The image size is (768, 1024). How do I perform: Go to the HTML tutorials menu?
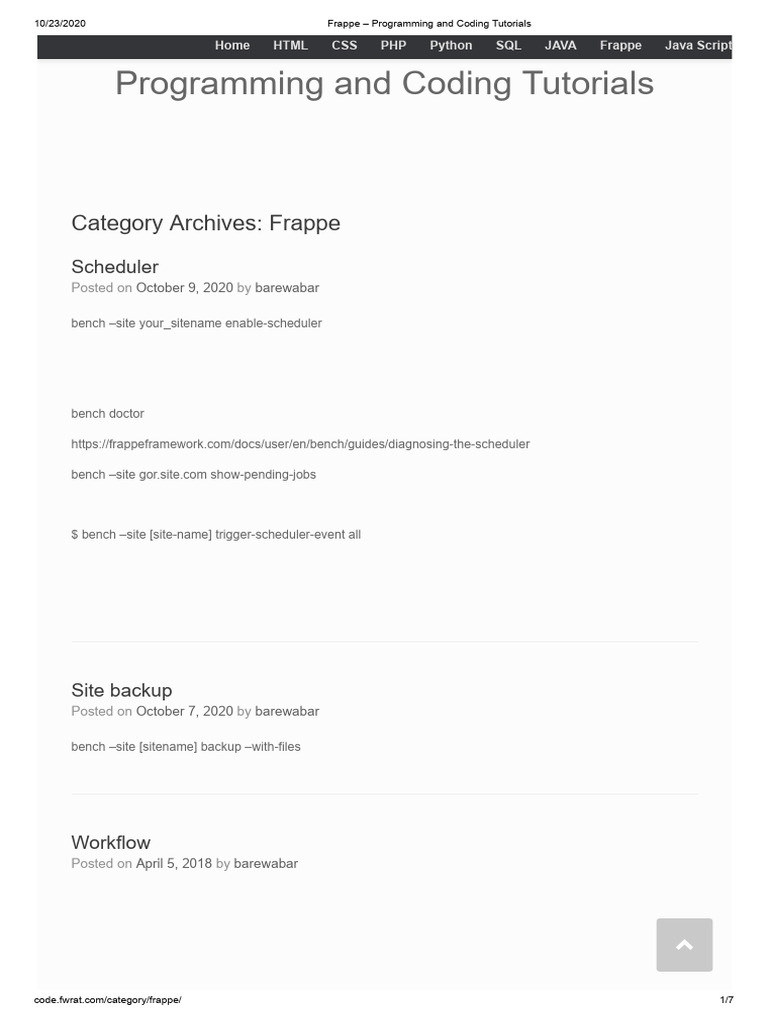(290, 45)
